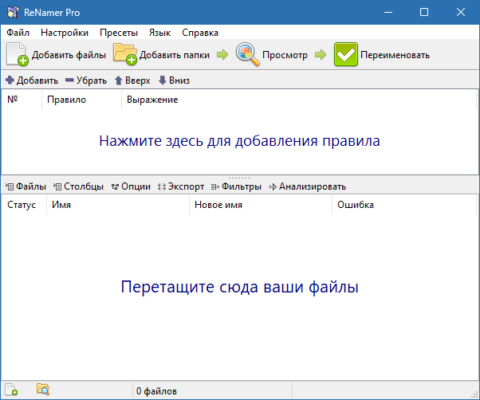Click the 'Перетащите сюда ваши файлы' text
Viewport: 480px width, 400px height.
(239, 287)
